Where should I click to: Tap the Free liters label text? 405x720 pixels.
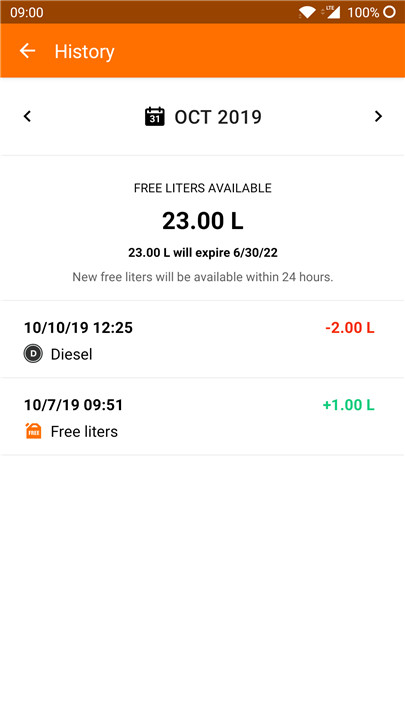[x=84, y=431]
